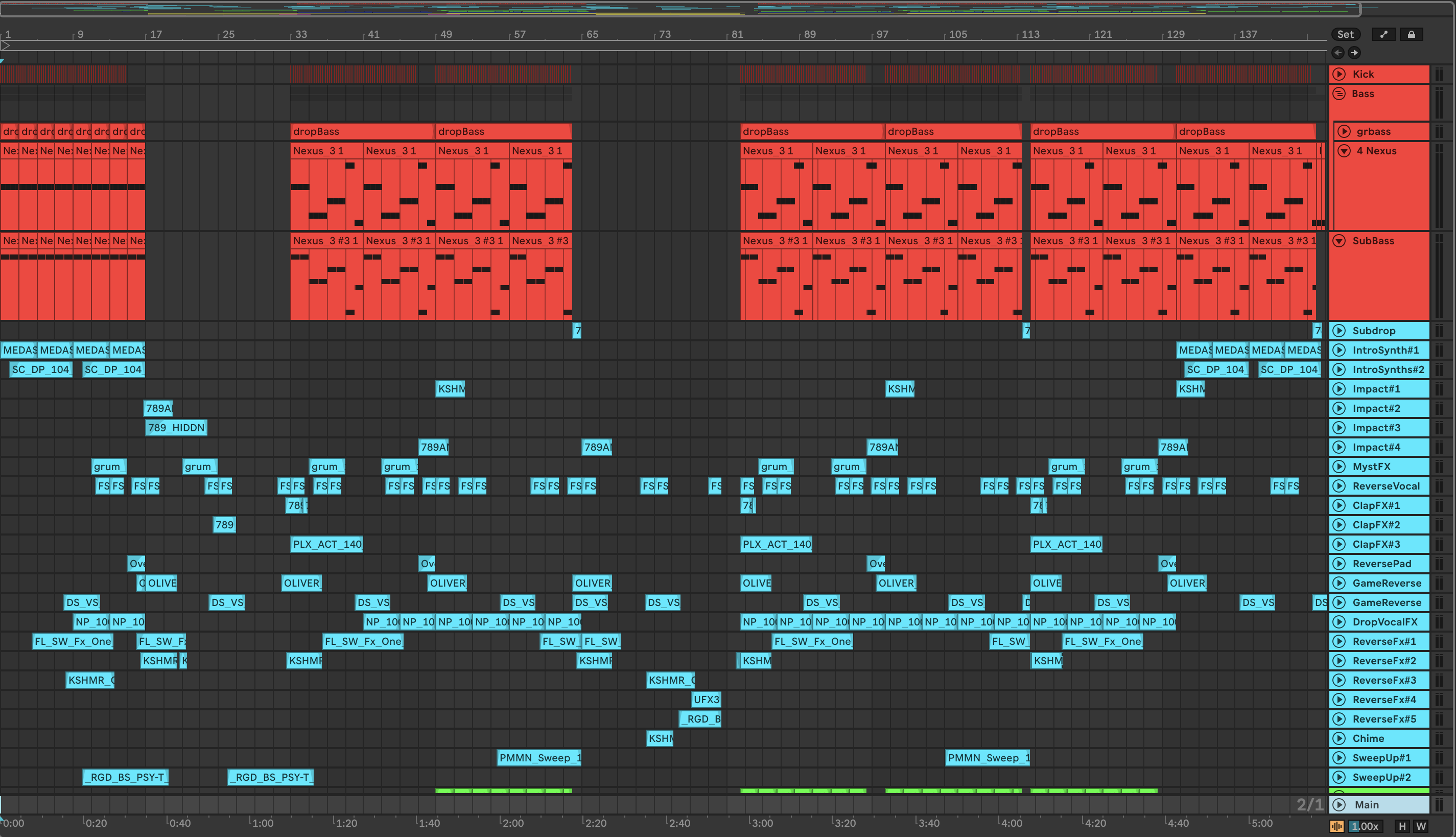
Task: Click Impact#3 track unfold icon
Action: tap(1339, 428)
